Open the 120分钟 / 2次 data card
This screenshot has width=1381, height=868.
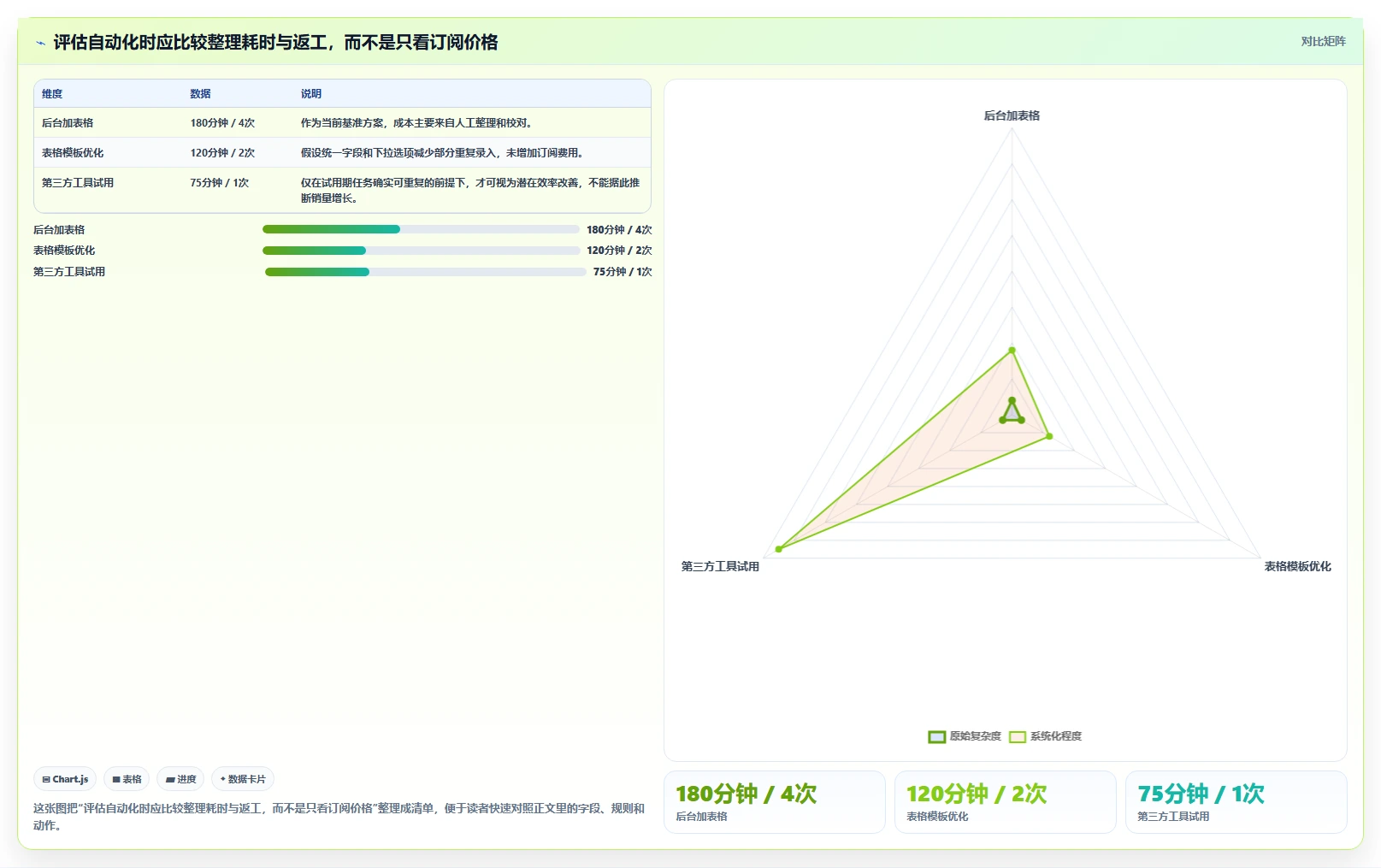pyautogui.click(x=1006, y=802)
